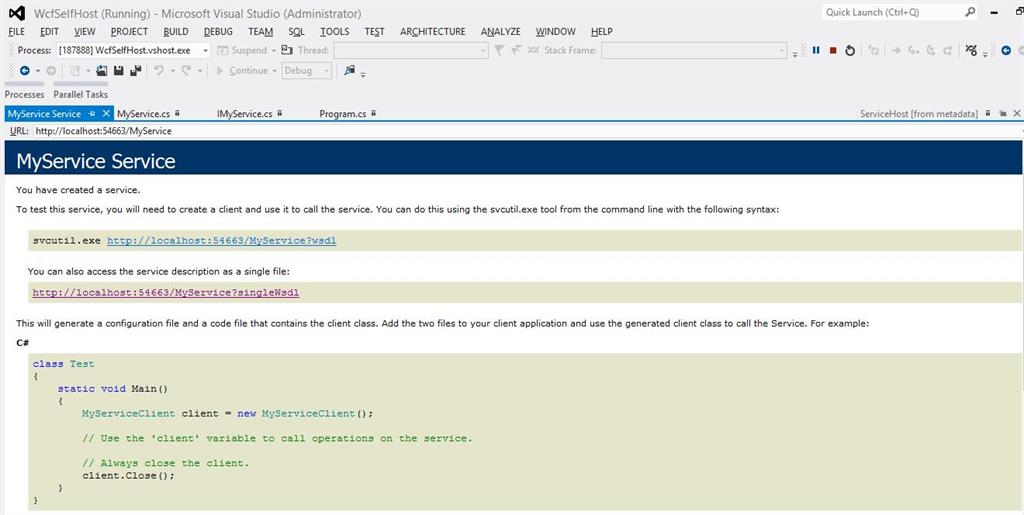Click the Undo arrow icon
This screenshot has height=515, width=1024.
coord(159,70)
